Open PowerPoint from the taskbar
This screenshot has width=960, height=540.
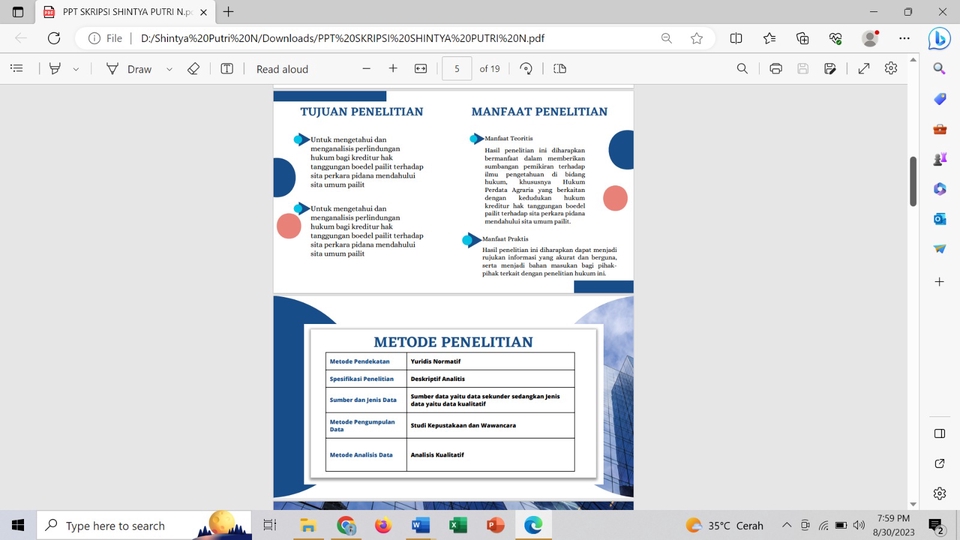495,525
